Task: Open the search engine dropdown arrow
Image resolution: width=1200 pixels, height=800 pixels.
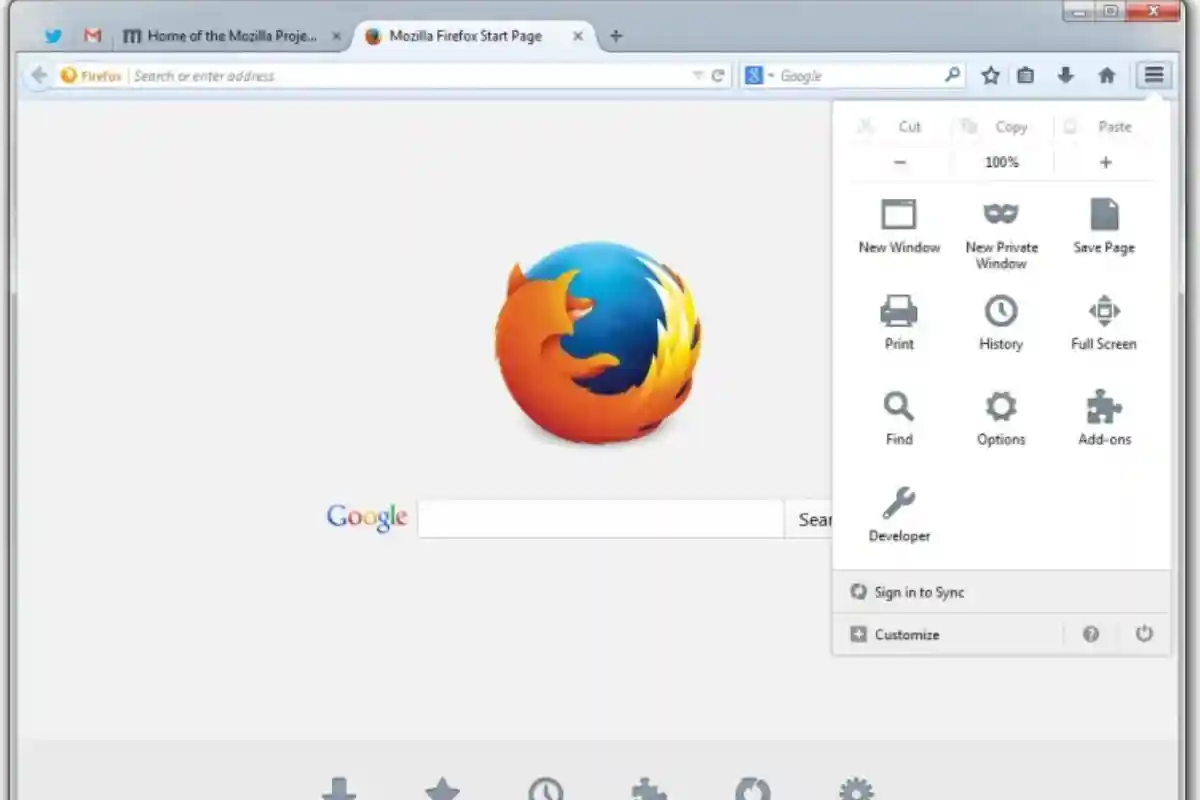Action: pos(771,76)
